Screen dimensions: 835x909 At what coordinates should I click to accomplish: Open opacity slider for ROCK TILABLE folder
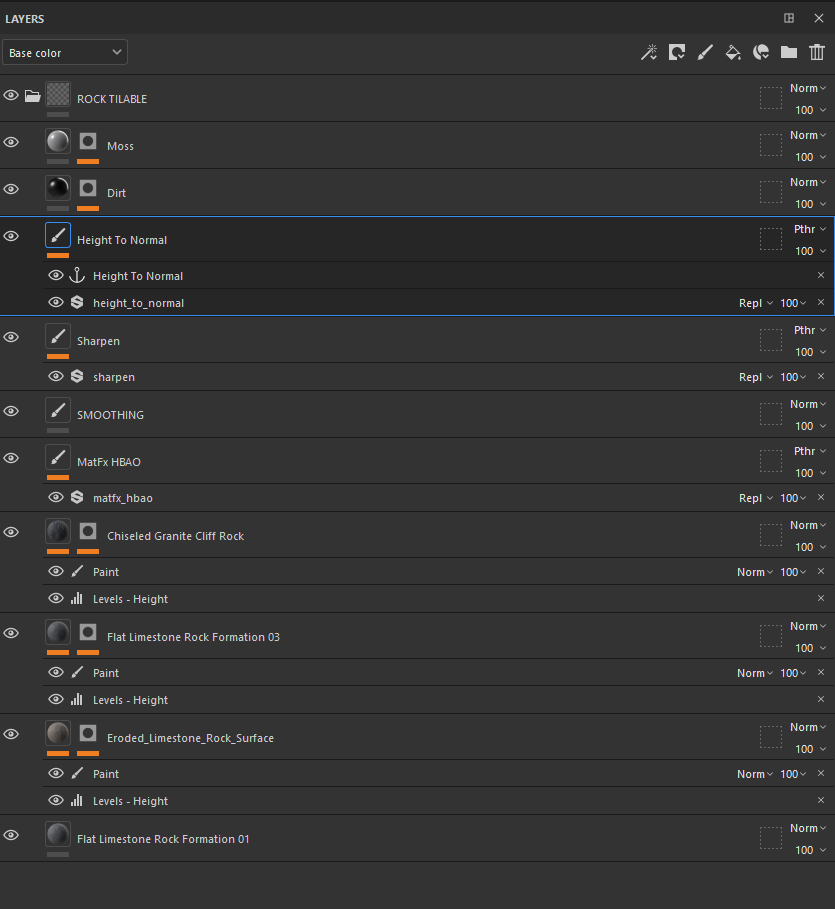[x=810, y=110]
